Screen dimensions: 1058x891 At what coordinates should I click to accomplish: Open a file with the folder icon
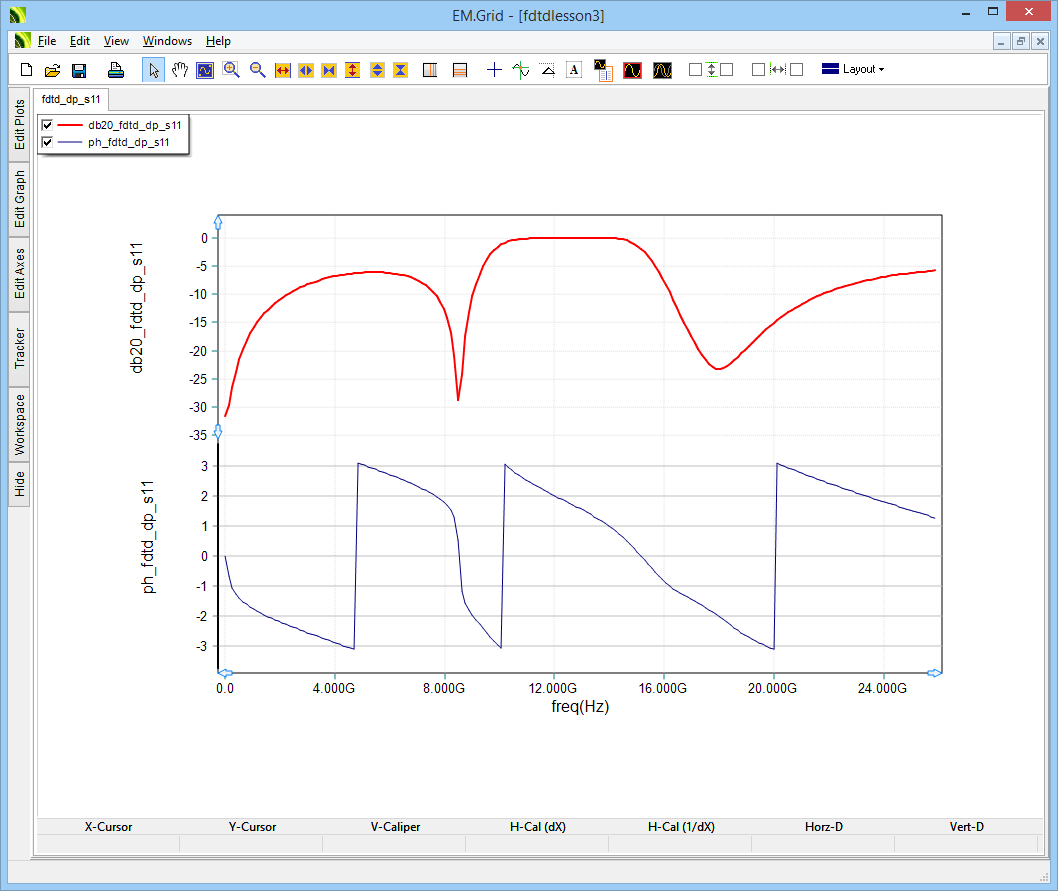point(53,70)
